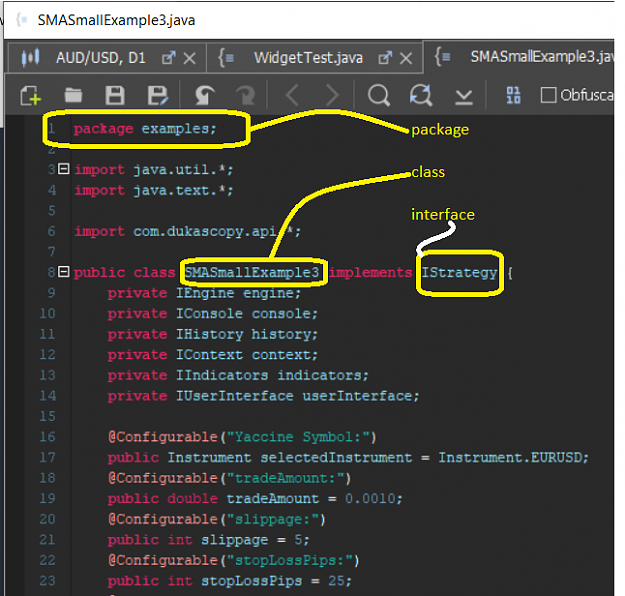Click the "stopLossPips:" string on line 22
625x596 pixels.
pyautogui.click(x=290, y=561)
